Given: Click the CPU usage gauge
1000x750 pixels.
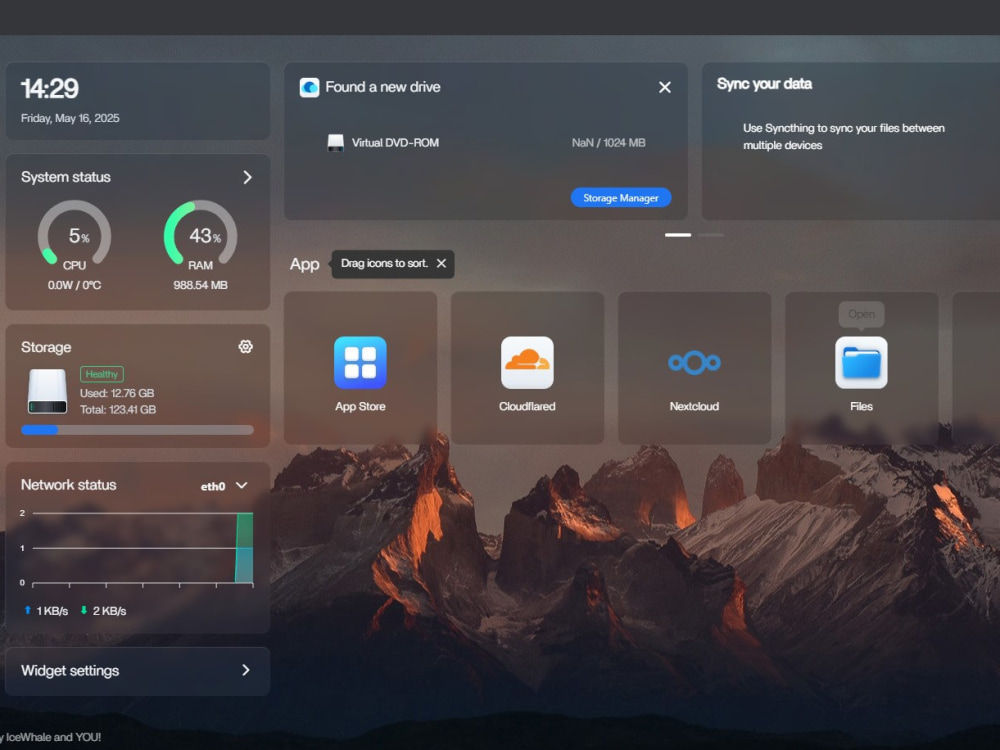Looking at the screenshot, I should [x=75, y=233].
